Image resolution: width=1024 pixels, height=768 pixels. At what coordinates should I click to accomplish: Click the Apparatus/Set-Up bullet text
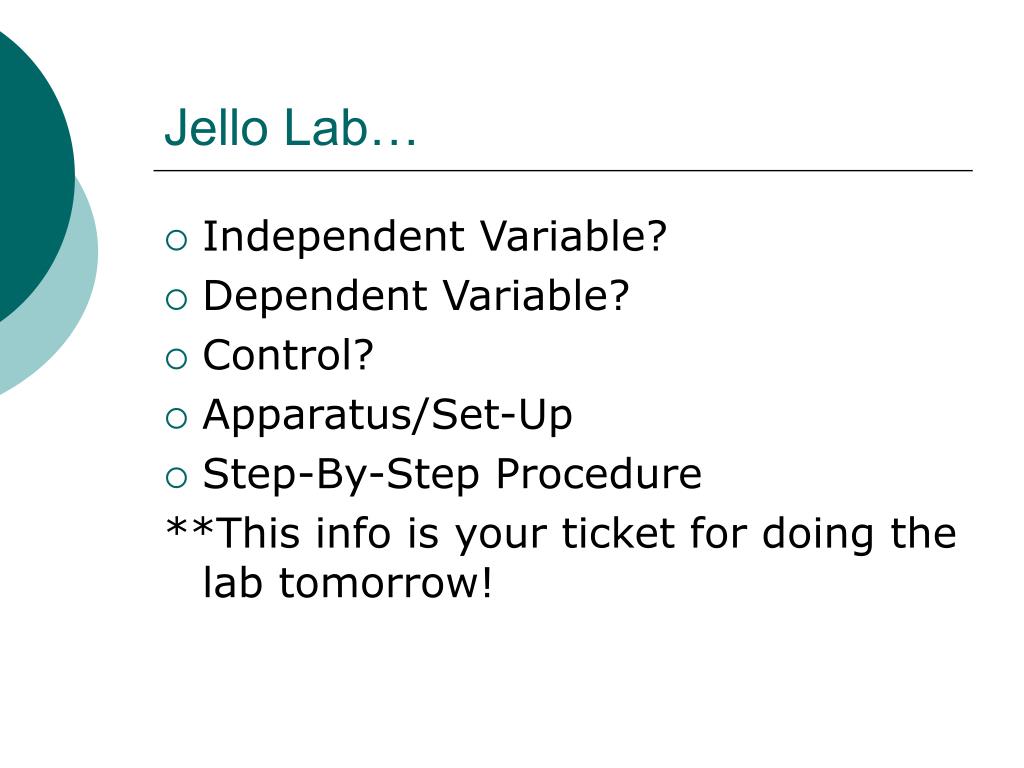[387, 415]
